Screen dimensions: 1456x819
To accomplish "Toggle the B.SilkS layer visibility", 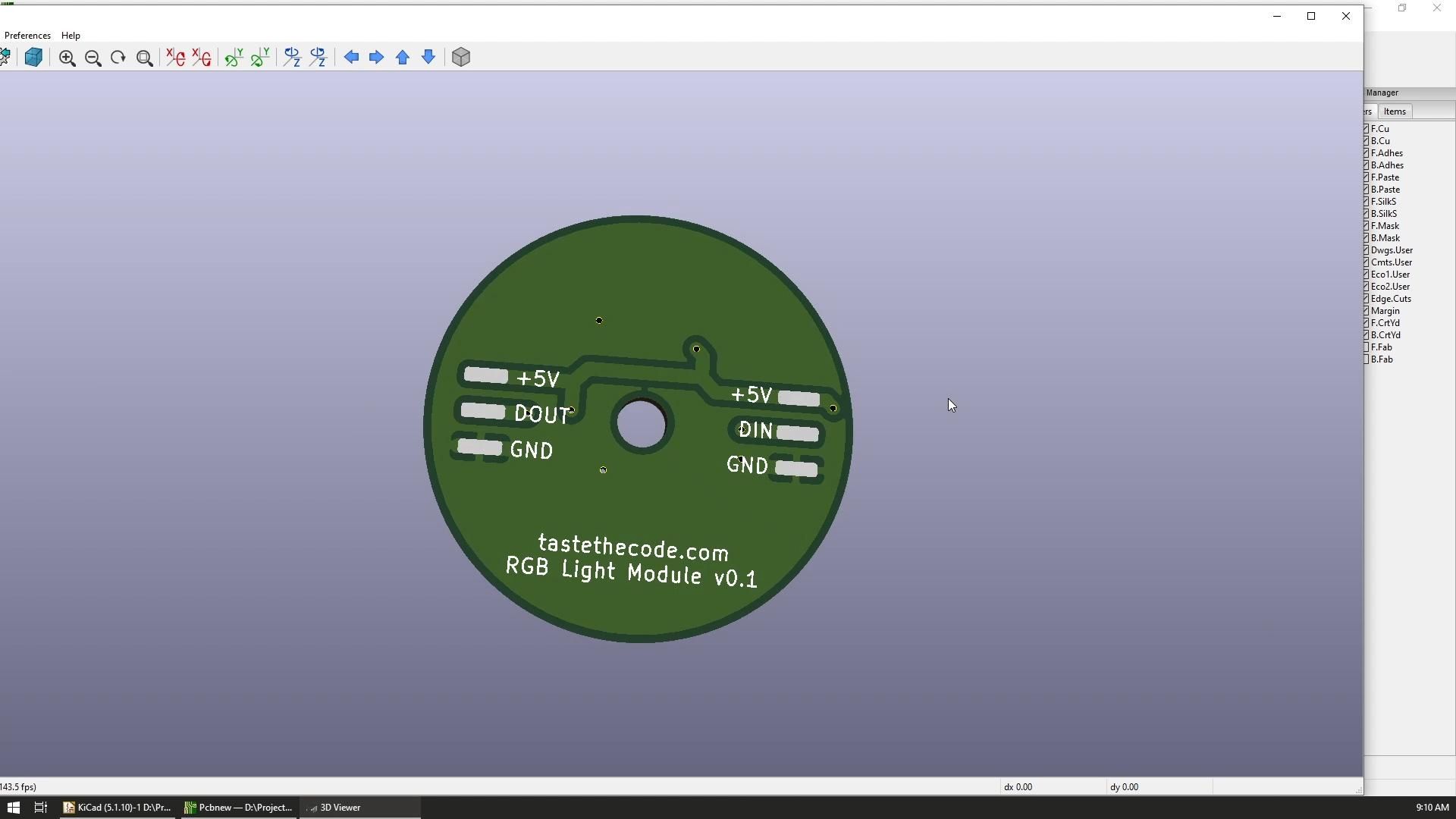I will (x=1367, y=213).
